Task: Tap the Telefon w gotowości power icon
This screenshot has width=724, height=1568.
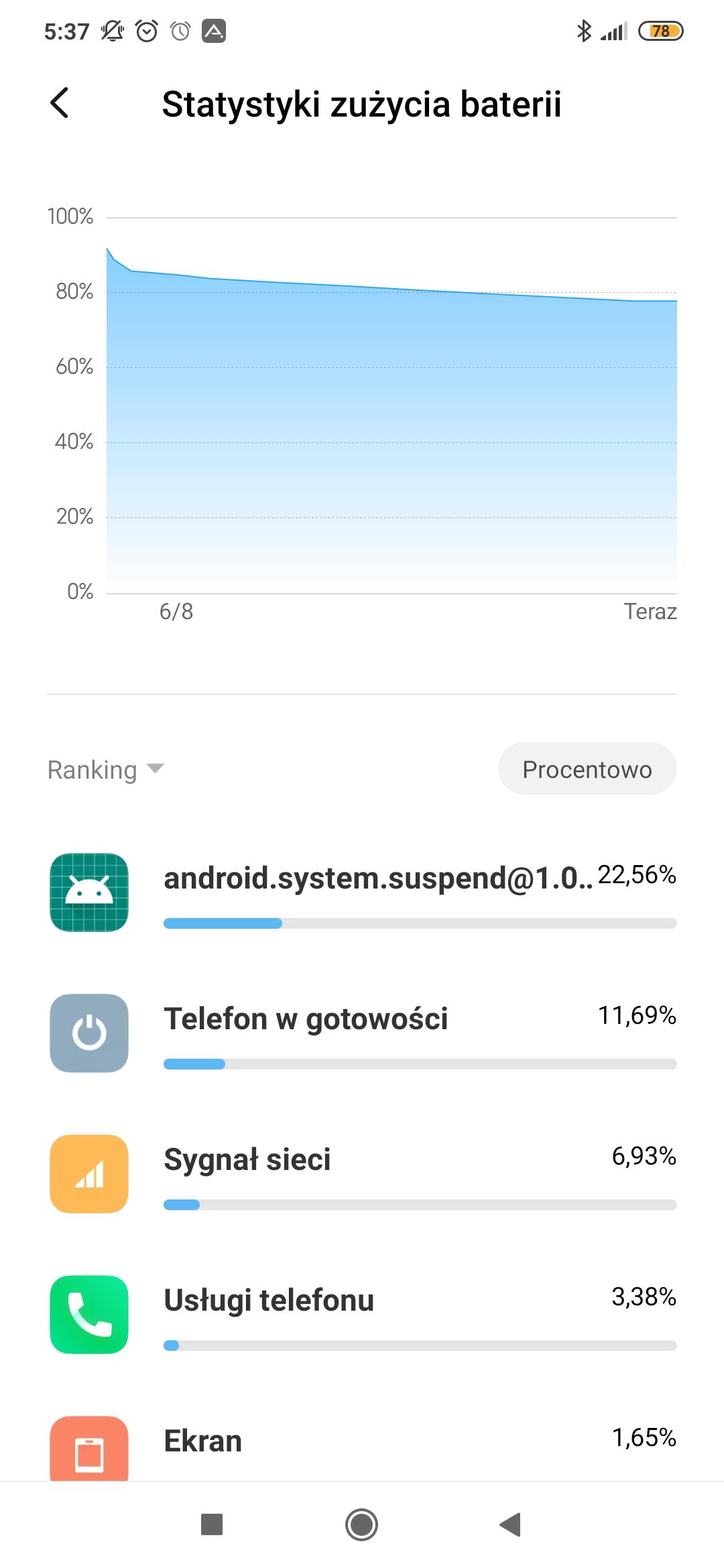Action: pyautogui.click(x=89, y=1033)
